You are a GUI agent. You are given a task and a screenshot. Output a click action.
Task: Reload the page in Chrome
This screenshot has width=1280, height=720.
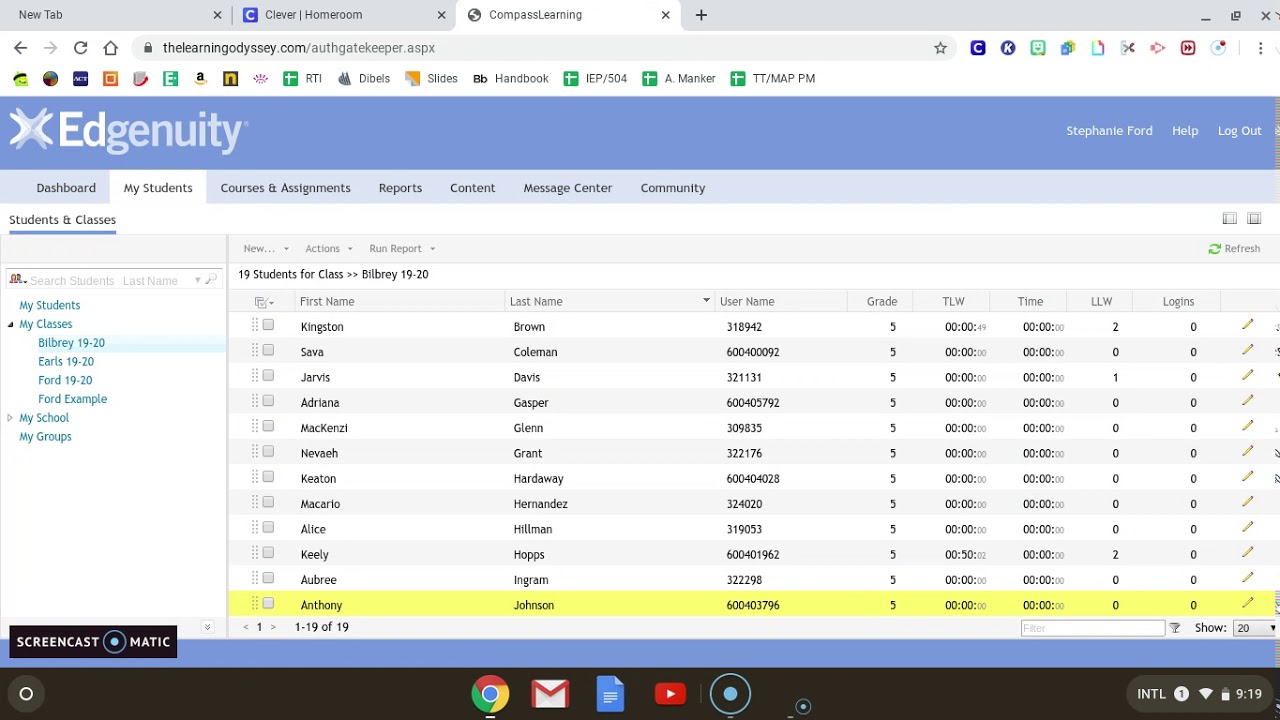tap(80, 47)
